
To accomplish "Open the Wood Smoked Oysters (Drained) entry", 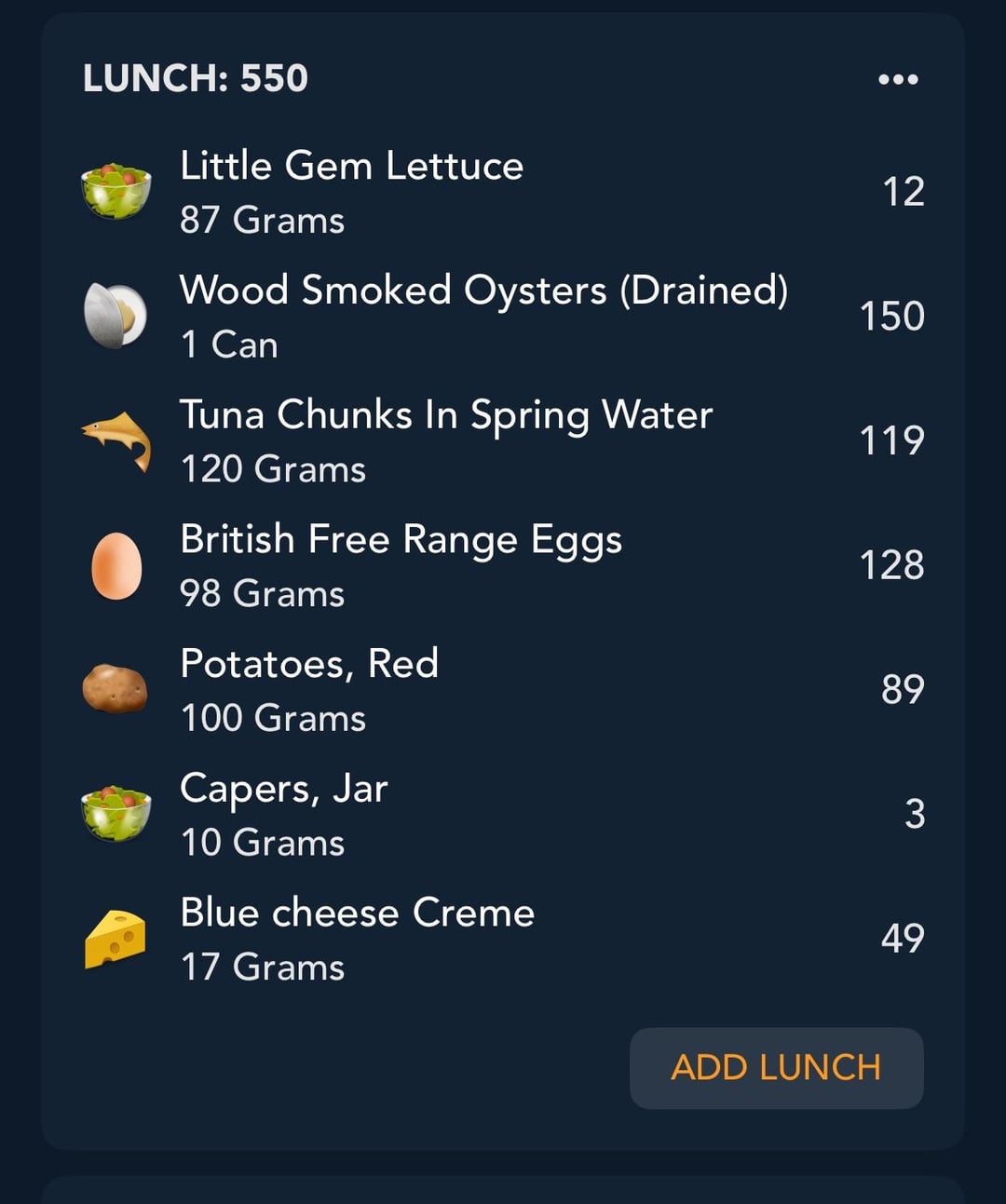I will [x=503, y=317].
